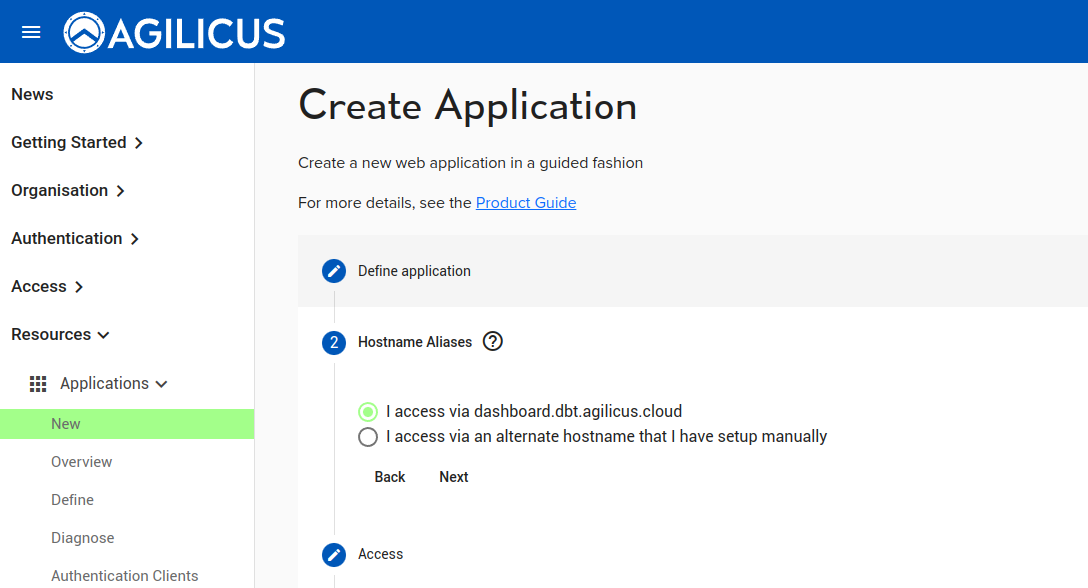Collapse the Resources section

point(60,334)
